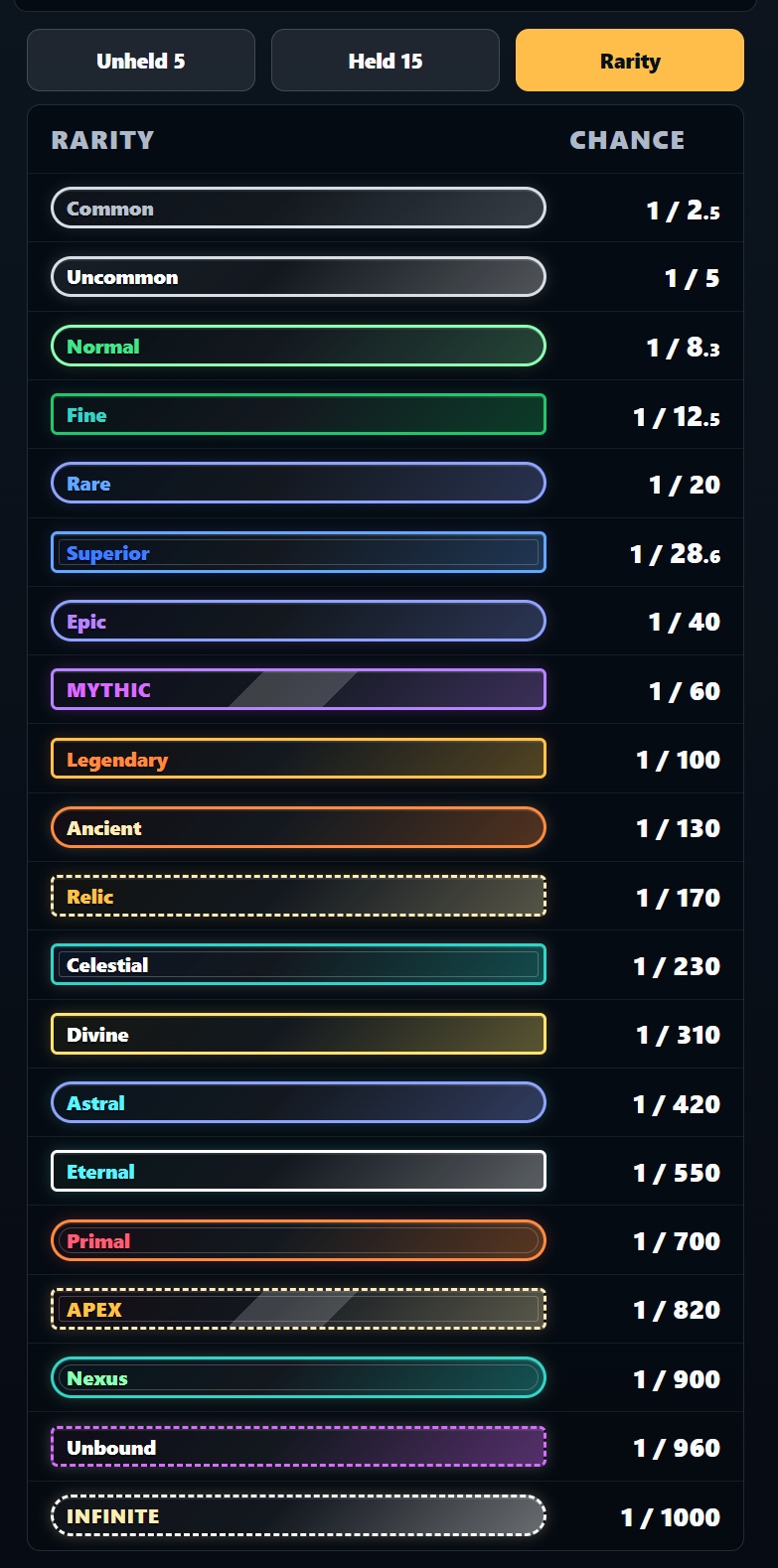This screenshot has width=778, height=1568.
Task: Select the Ancient rarity pill
Action: (298, 827)
